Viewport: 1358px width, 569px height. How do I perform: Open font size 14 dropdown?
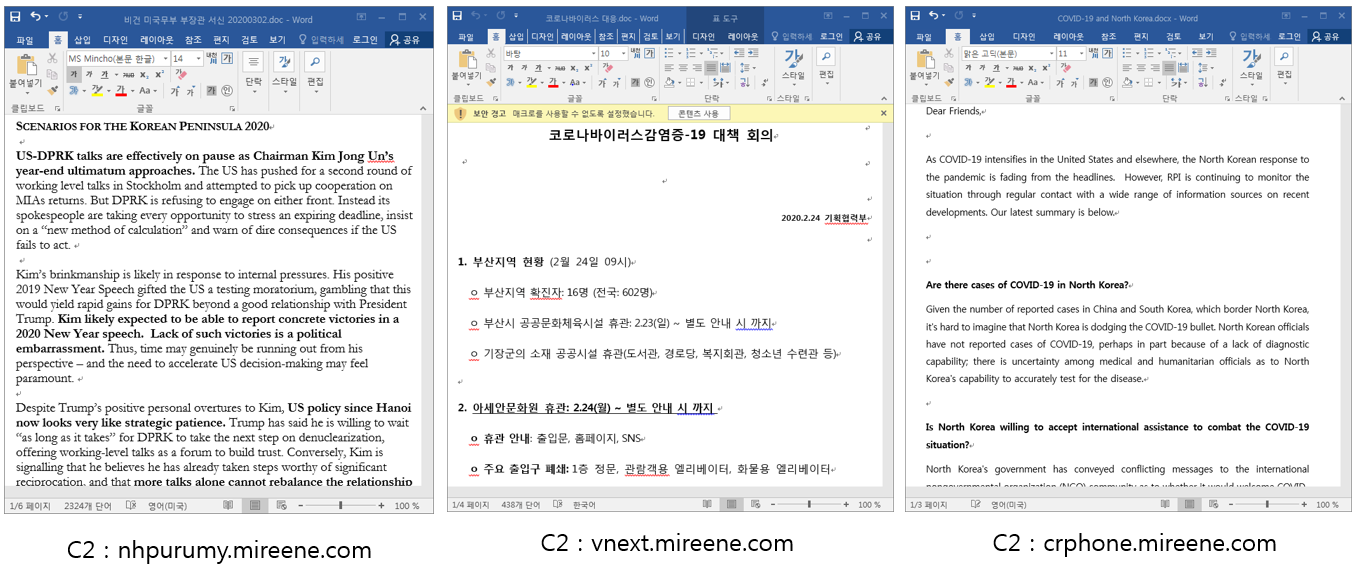pyautogui.click(x=198, y=59)
